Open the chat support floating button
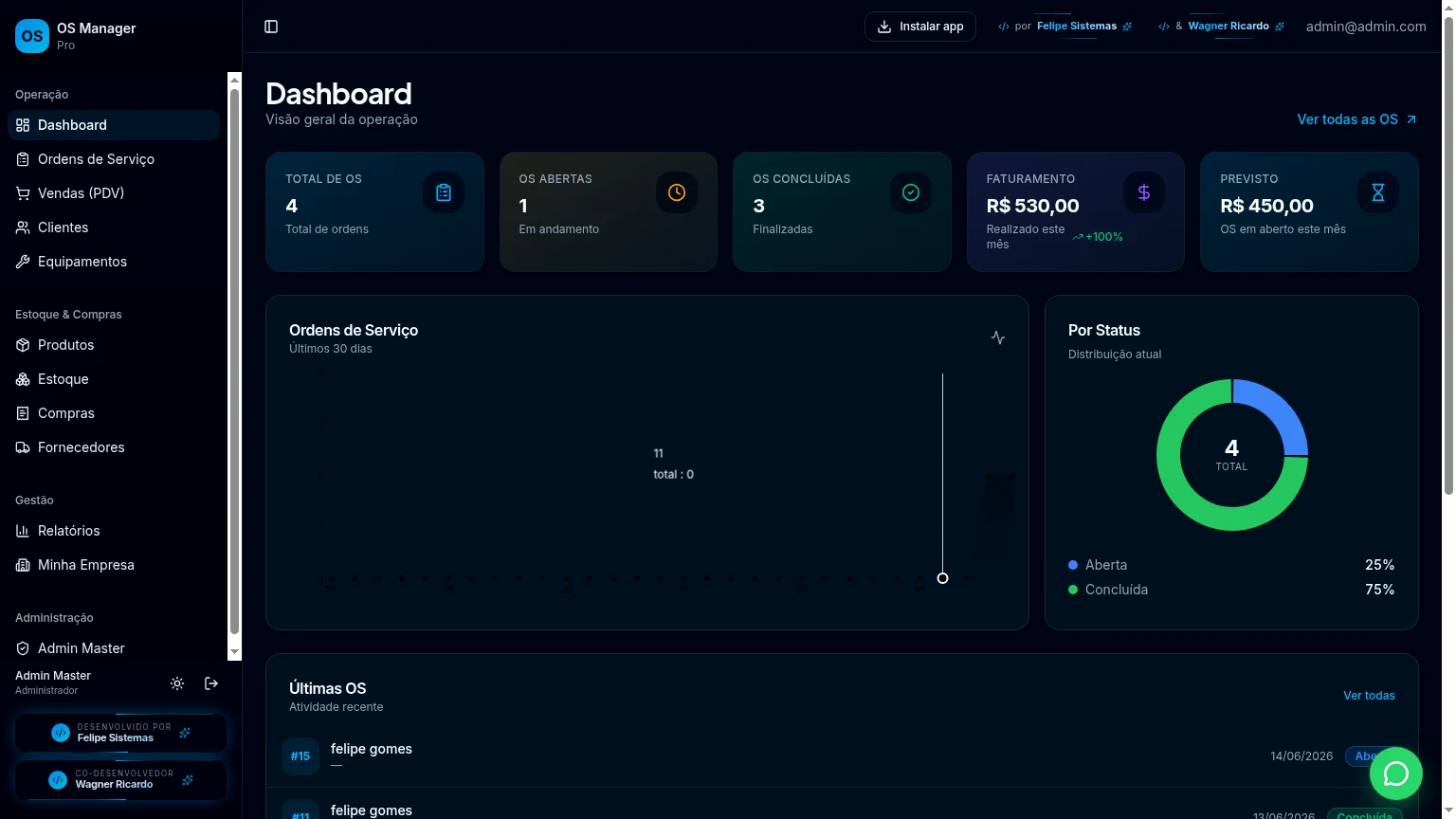 coord(1396,773)
